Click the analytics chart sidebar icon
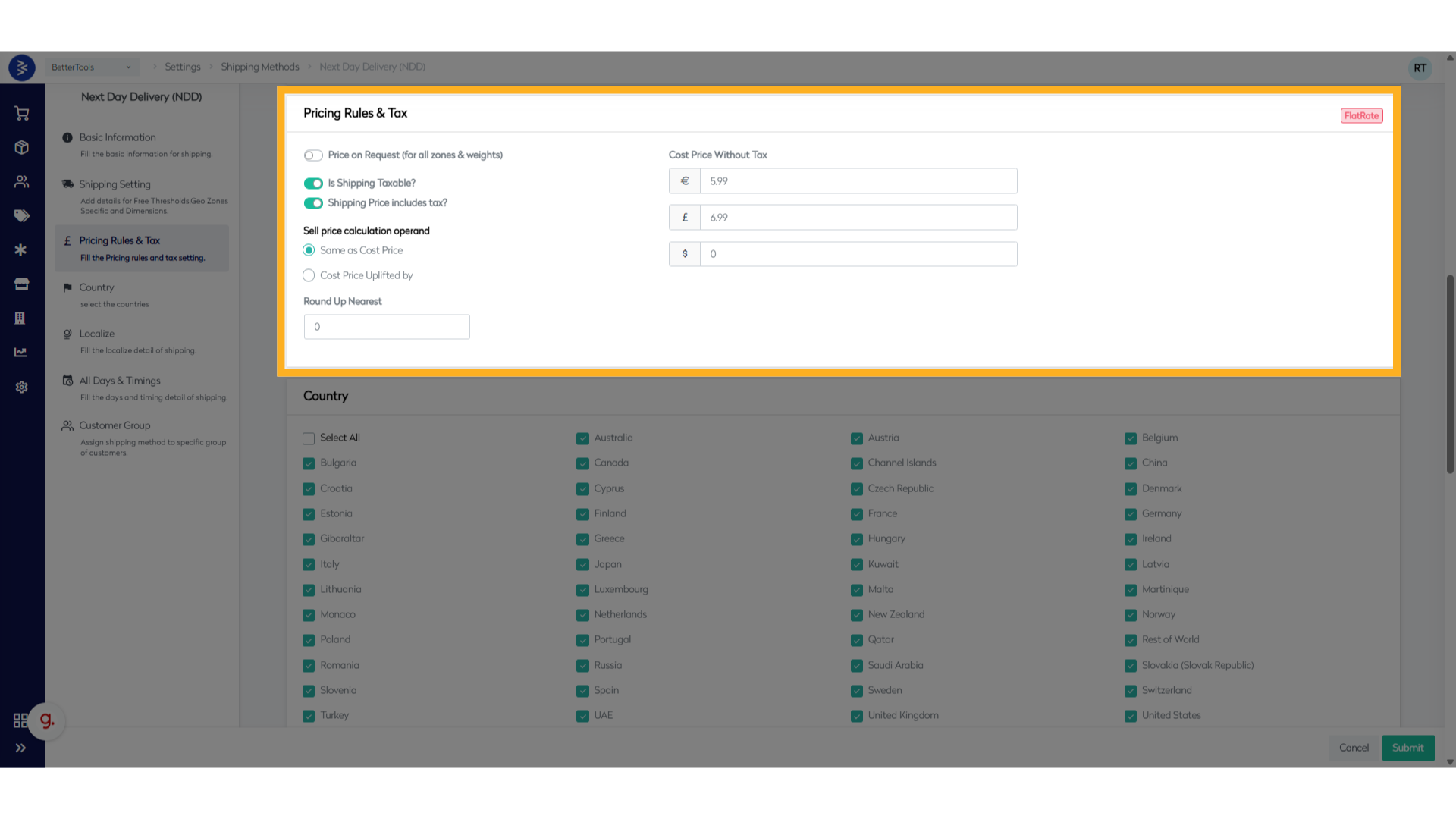 21,352
